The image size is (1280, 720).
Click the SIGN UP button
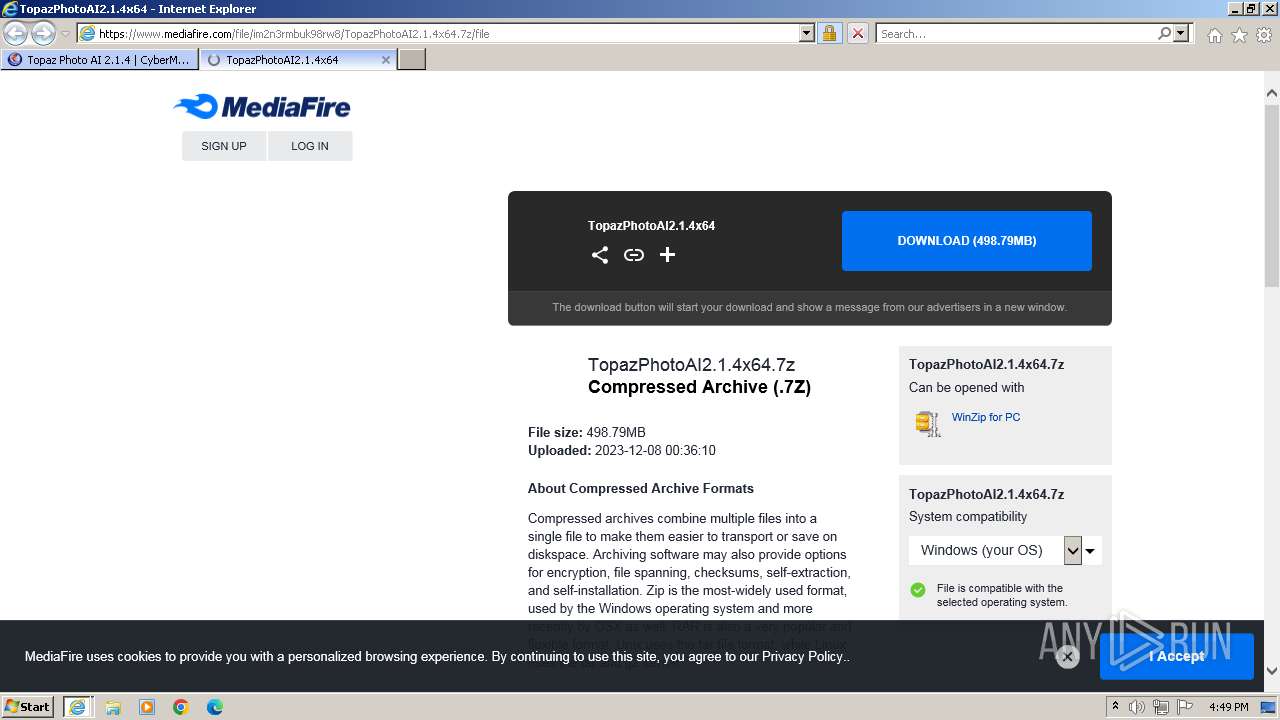(224, 146)
